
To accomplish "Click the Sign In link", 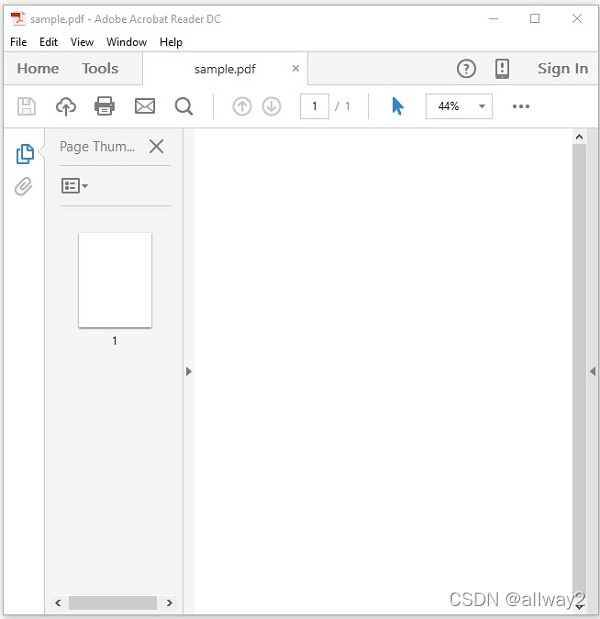I will [563, 69].
